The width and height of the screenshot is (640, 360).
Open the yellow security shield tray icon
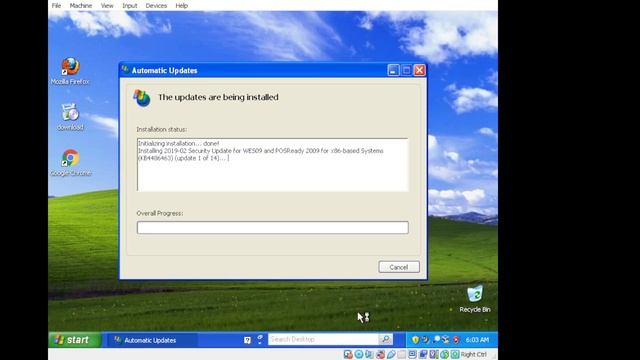[x=415, y=340]
